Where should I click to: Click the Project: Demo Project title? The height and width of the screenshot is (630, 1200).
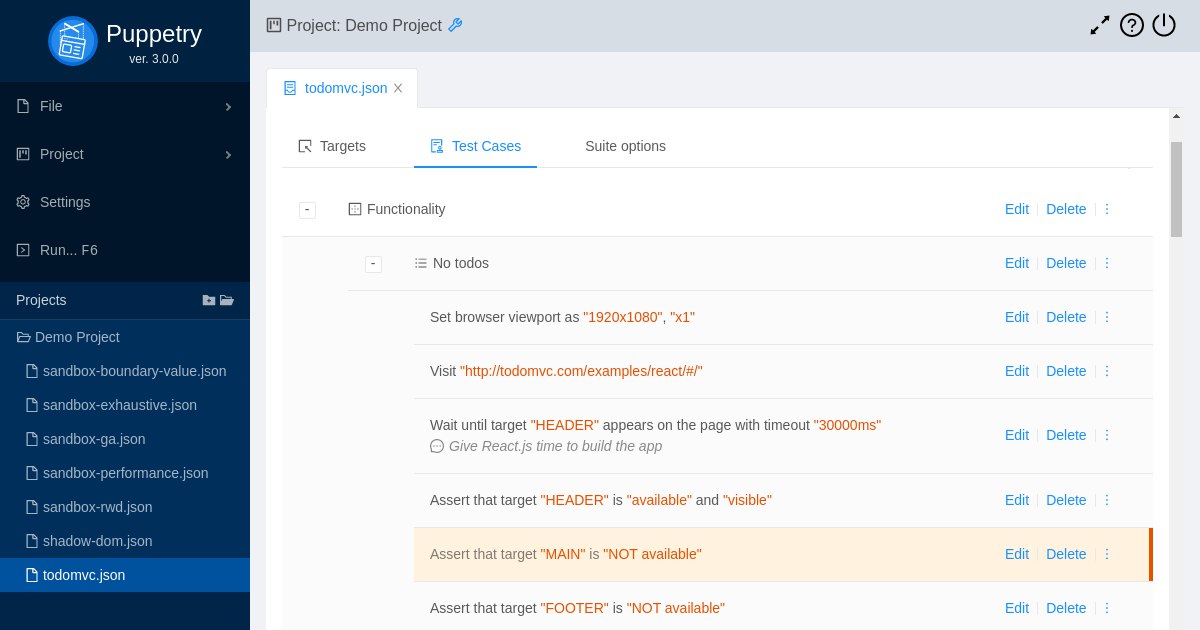[x=364, y=25]
